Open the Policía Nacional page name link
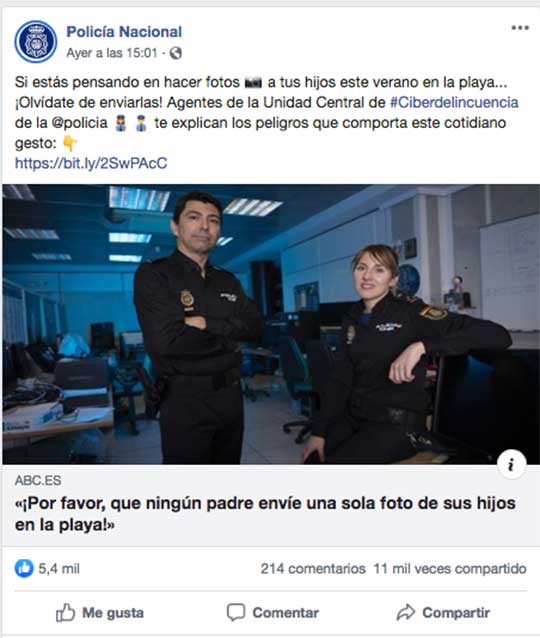 point(124,32)
